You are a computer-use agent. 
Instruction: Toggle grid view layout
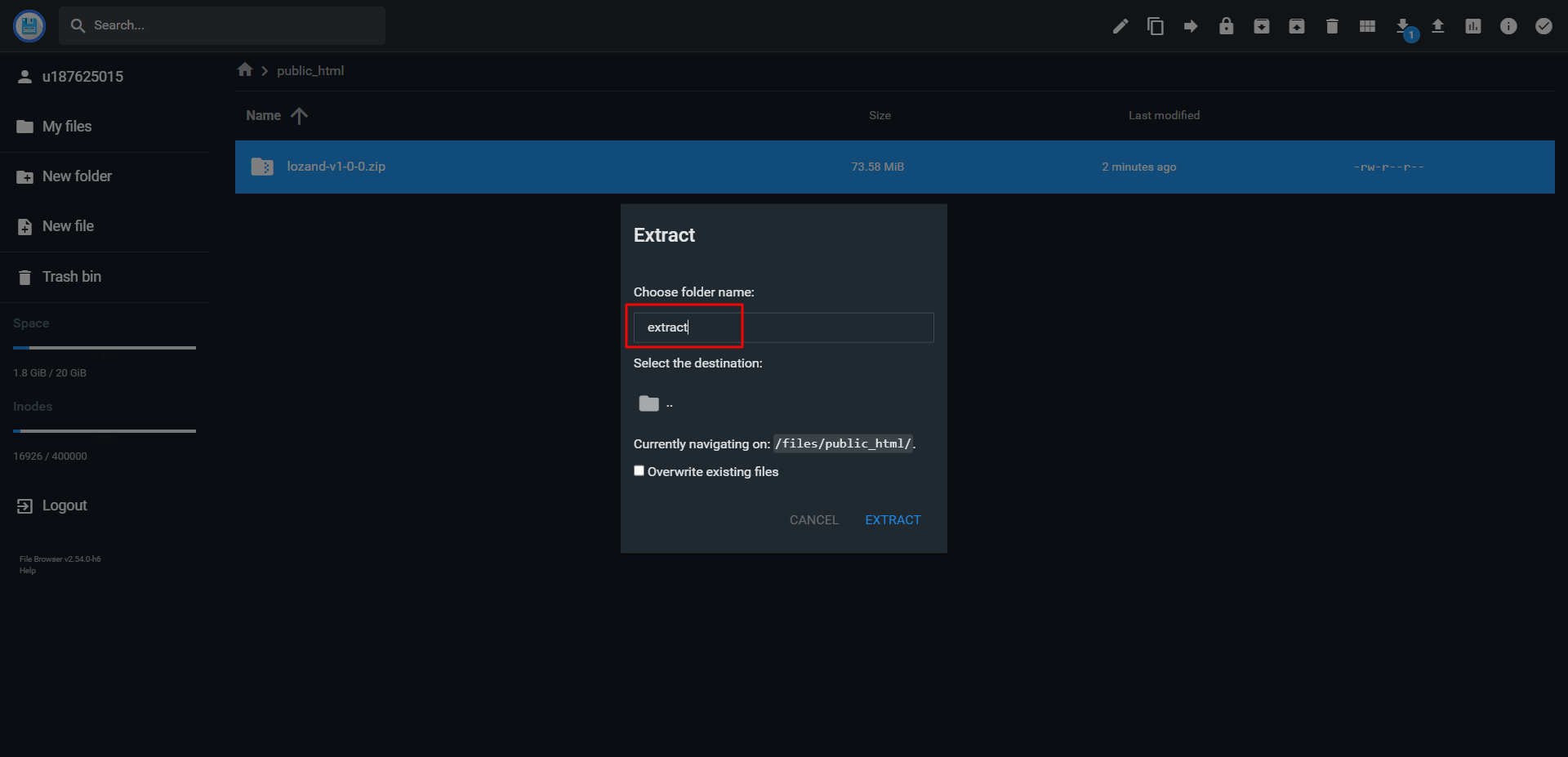[x=1367, y=25]
